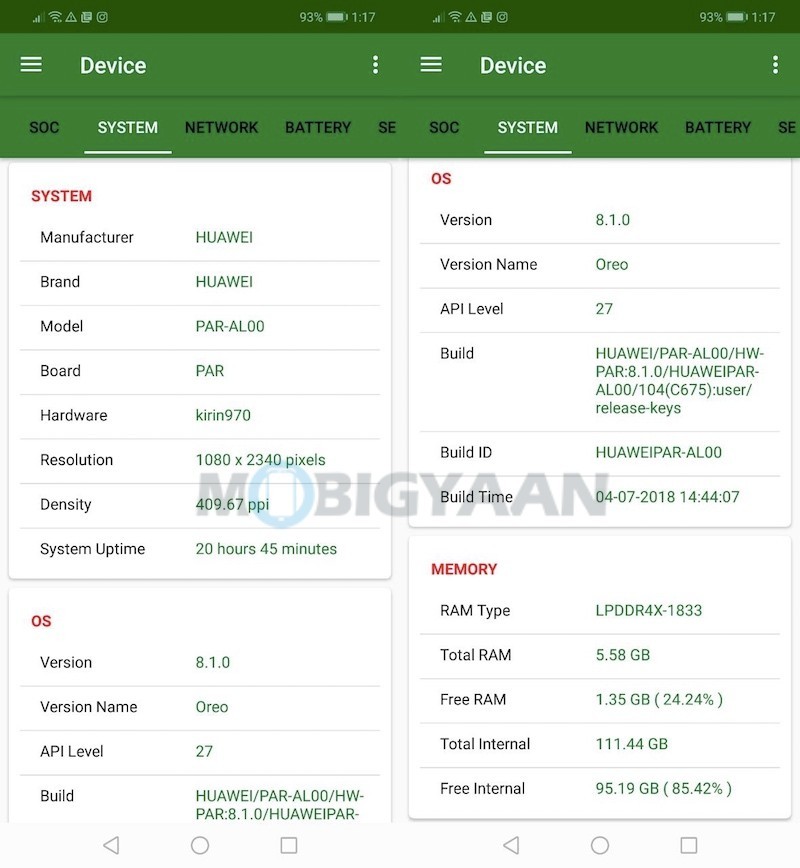800x868 pixels.
Task: Switch to NETWORK tab in left screenshot
Action: pos(221,127)
